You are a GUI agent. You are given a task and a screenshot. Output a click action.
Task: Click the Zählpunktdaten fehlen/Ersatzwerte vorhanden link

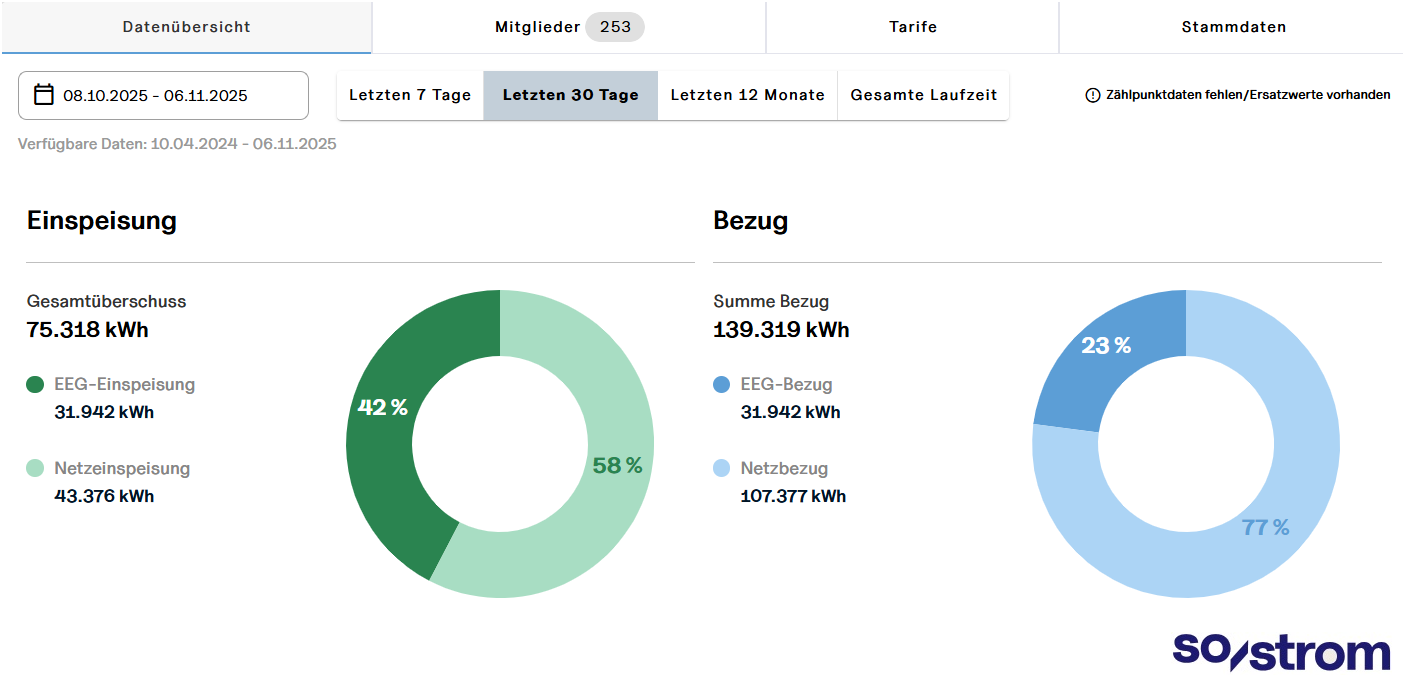[1247, 94]
